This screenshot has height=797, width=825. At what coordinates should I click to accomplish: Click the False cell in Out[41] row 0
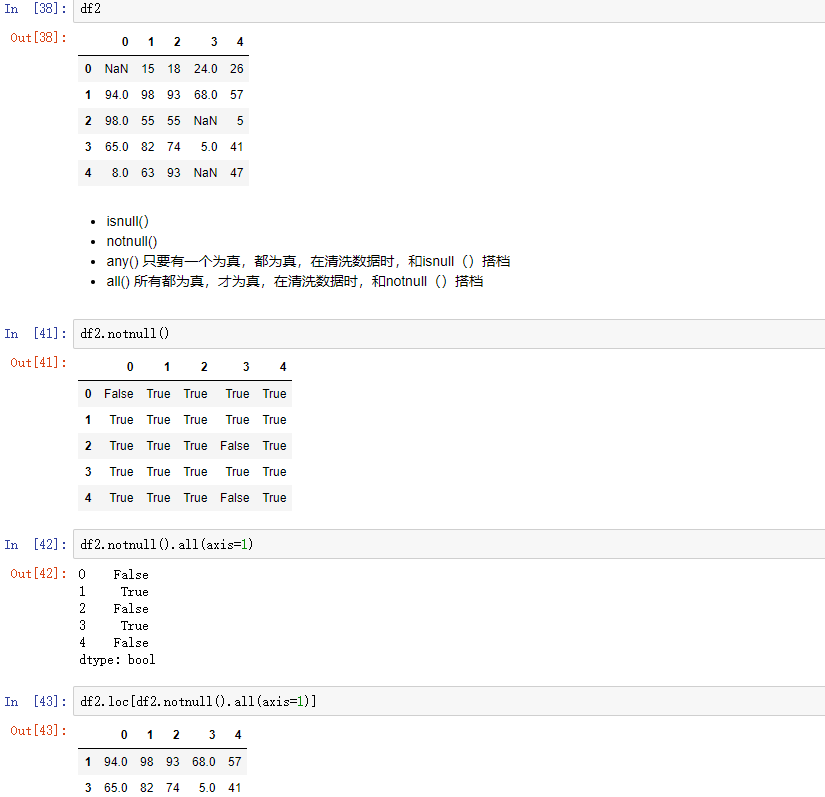pos(118,394)
